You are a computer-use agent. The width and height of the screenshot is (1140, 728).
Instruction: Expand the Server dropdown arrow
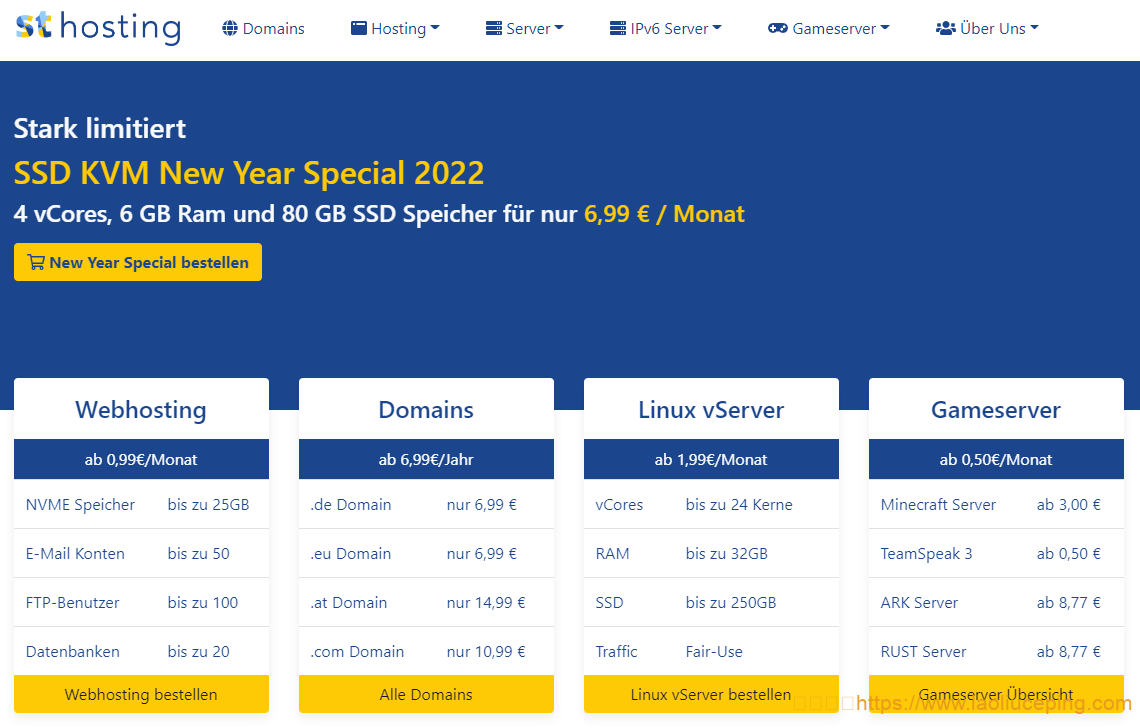[x=559, y=29]
